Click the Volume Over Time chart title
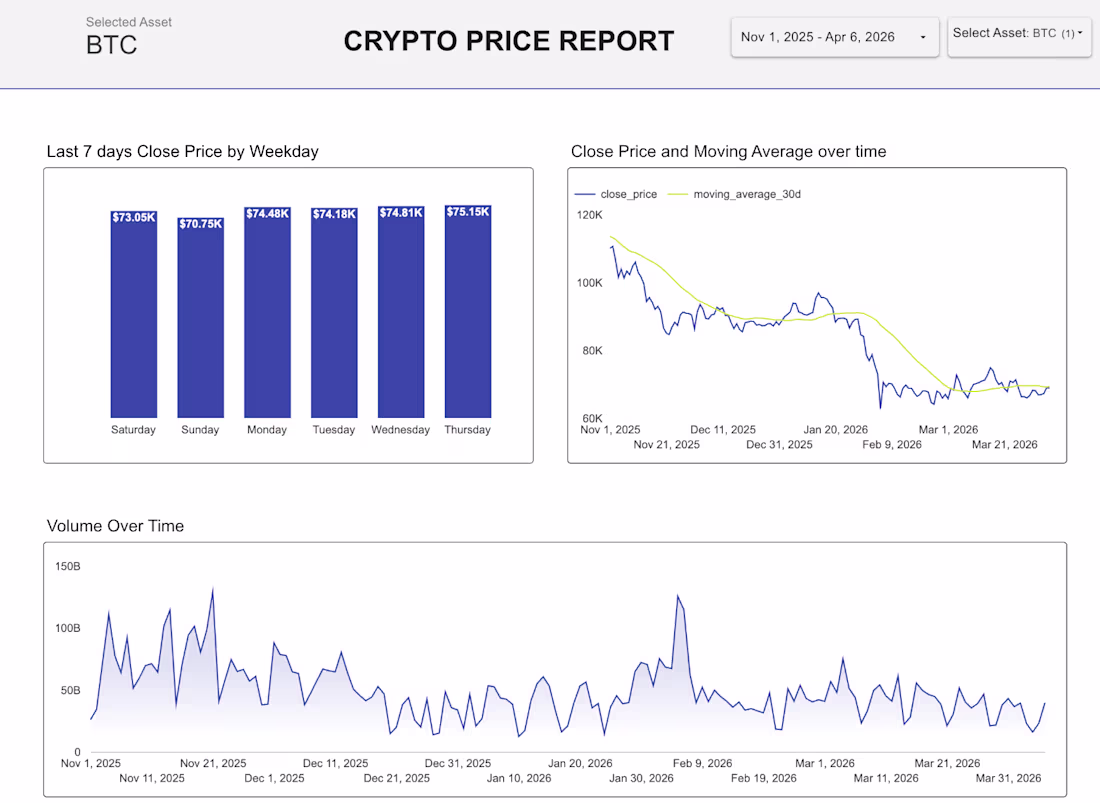Image resolution: width=1100 pixels, height=803 pixels. click(x=115, y=526)
